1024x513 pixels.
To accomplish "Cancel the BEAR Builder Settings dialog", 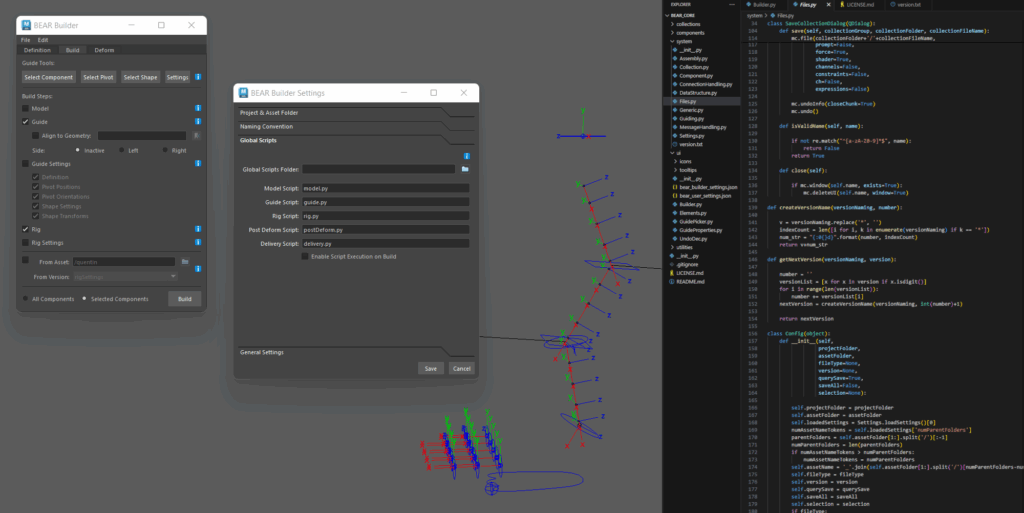I will (x=462, y=369).
